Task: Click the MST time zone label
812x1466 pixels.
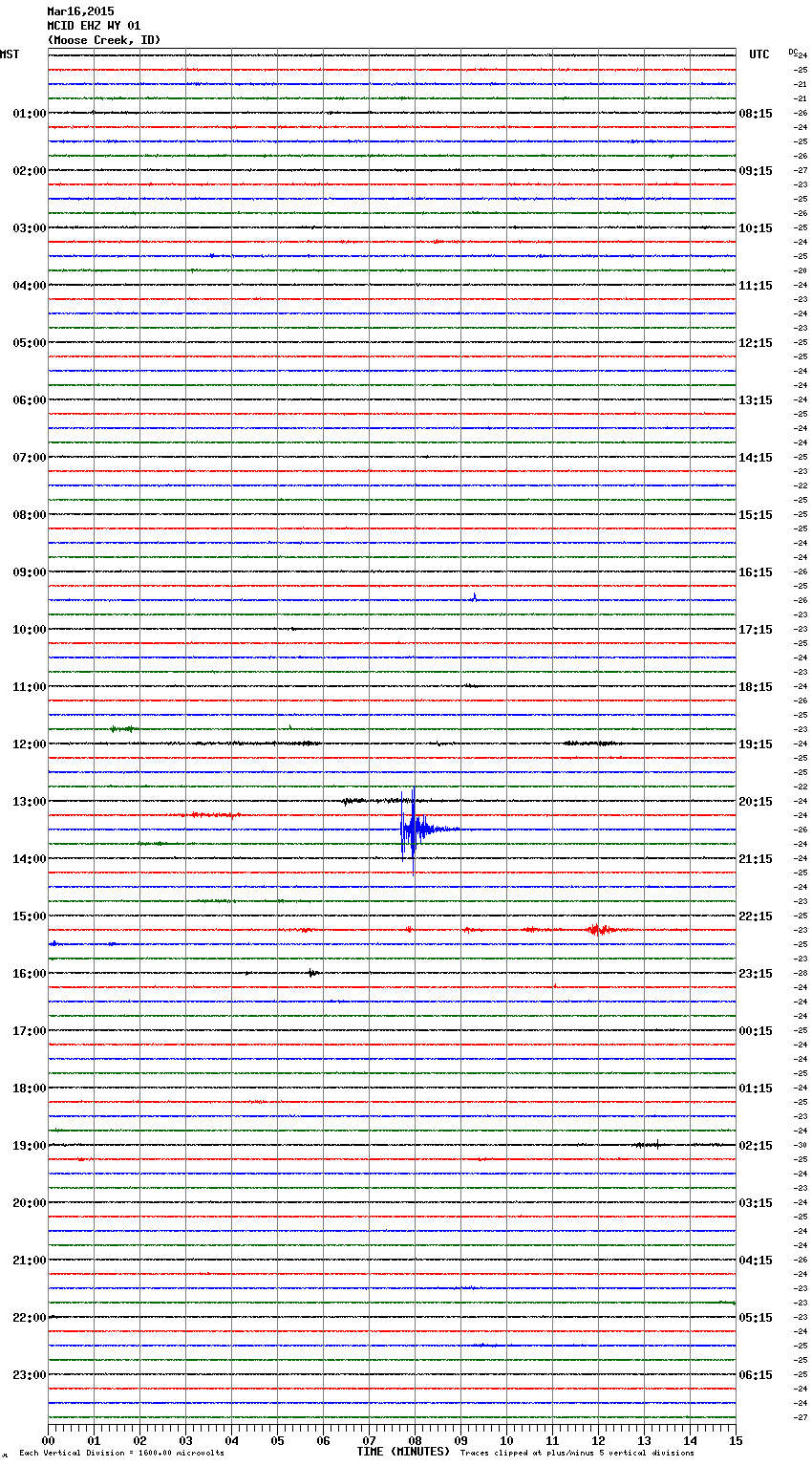Action: coord(10,54)
